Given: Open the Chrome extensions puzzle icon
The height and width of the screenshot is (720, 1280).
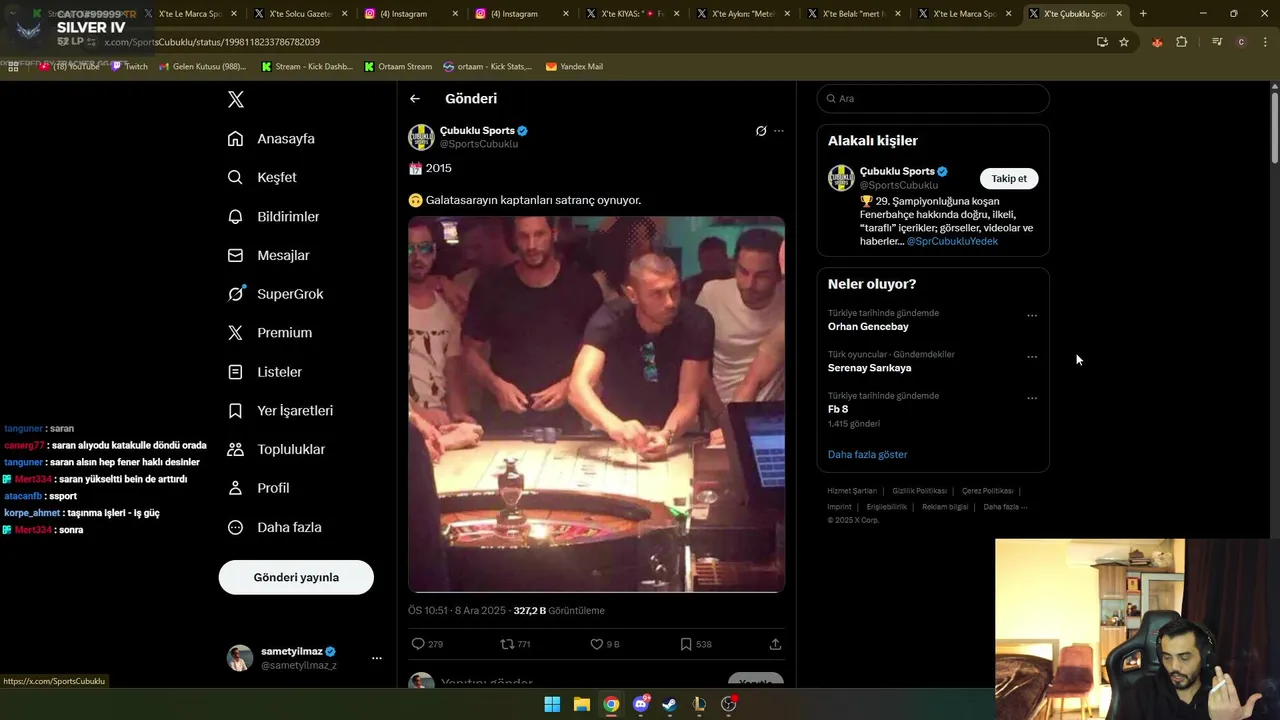Looking at the screenshot, I should point(1181,42).
